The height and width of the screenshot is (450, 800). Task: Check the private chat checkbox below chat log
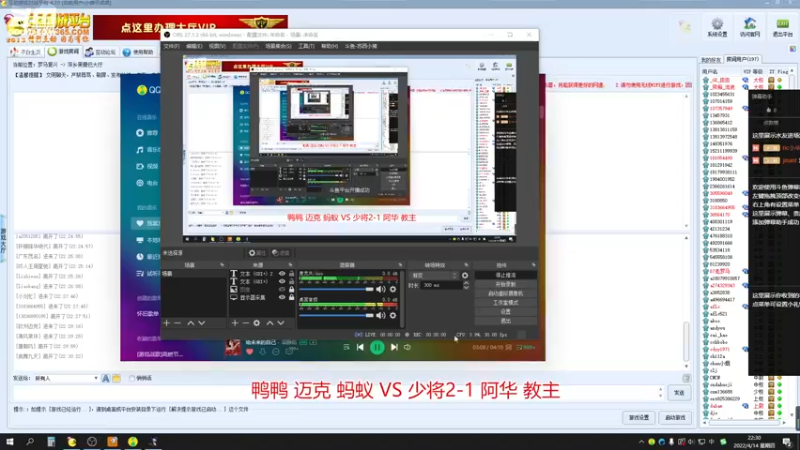point(132,379)
